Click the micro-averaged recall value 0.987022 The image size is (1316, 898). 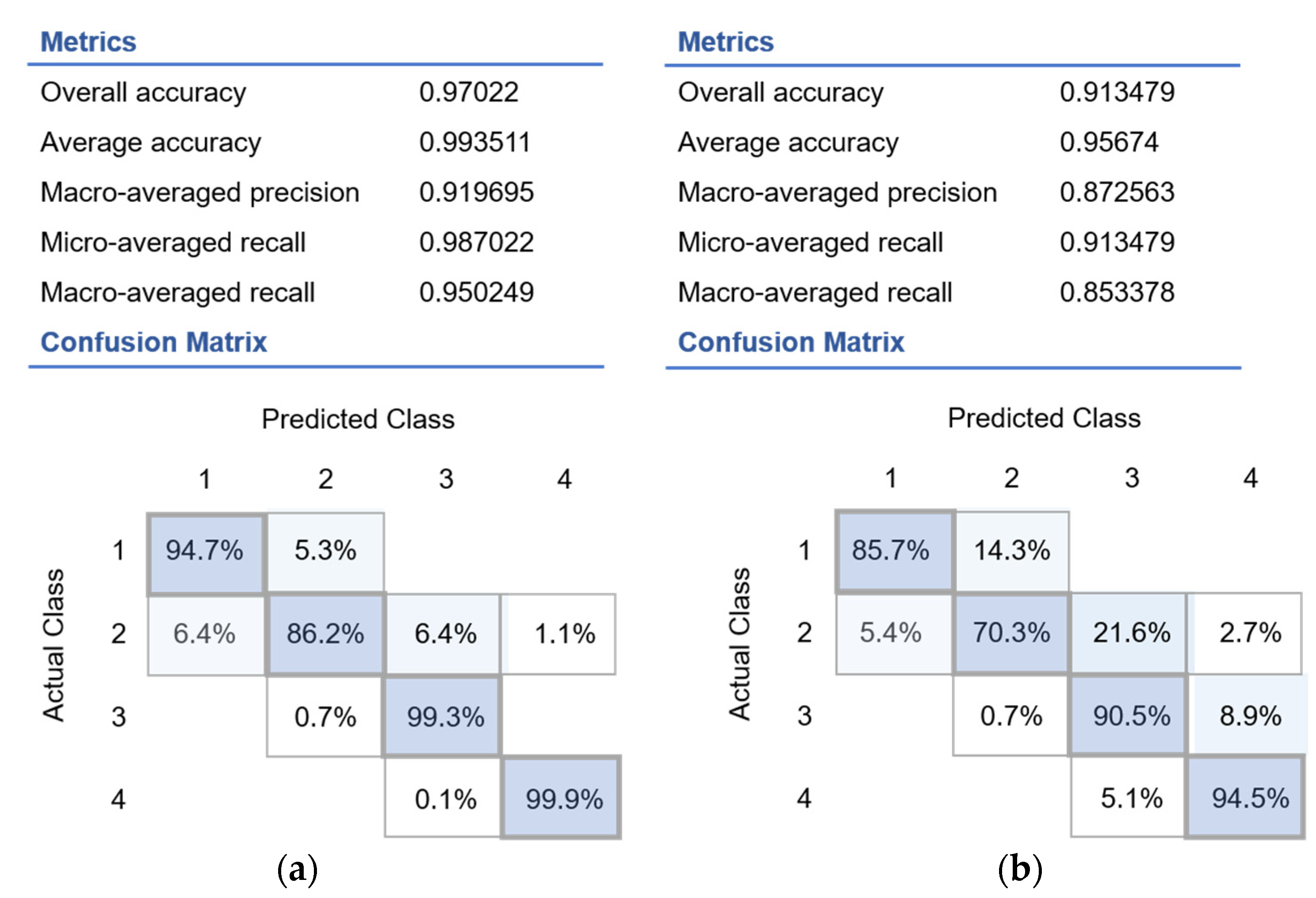click(476, 242)
